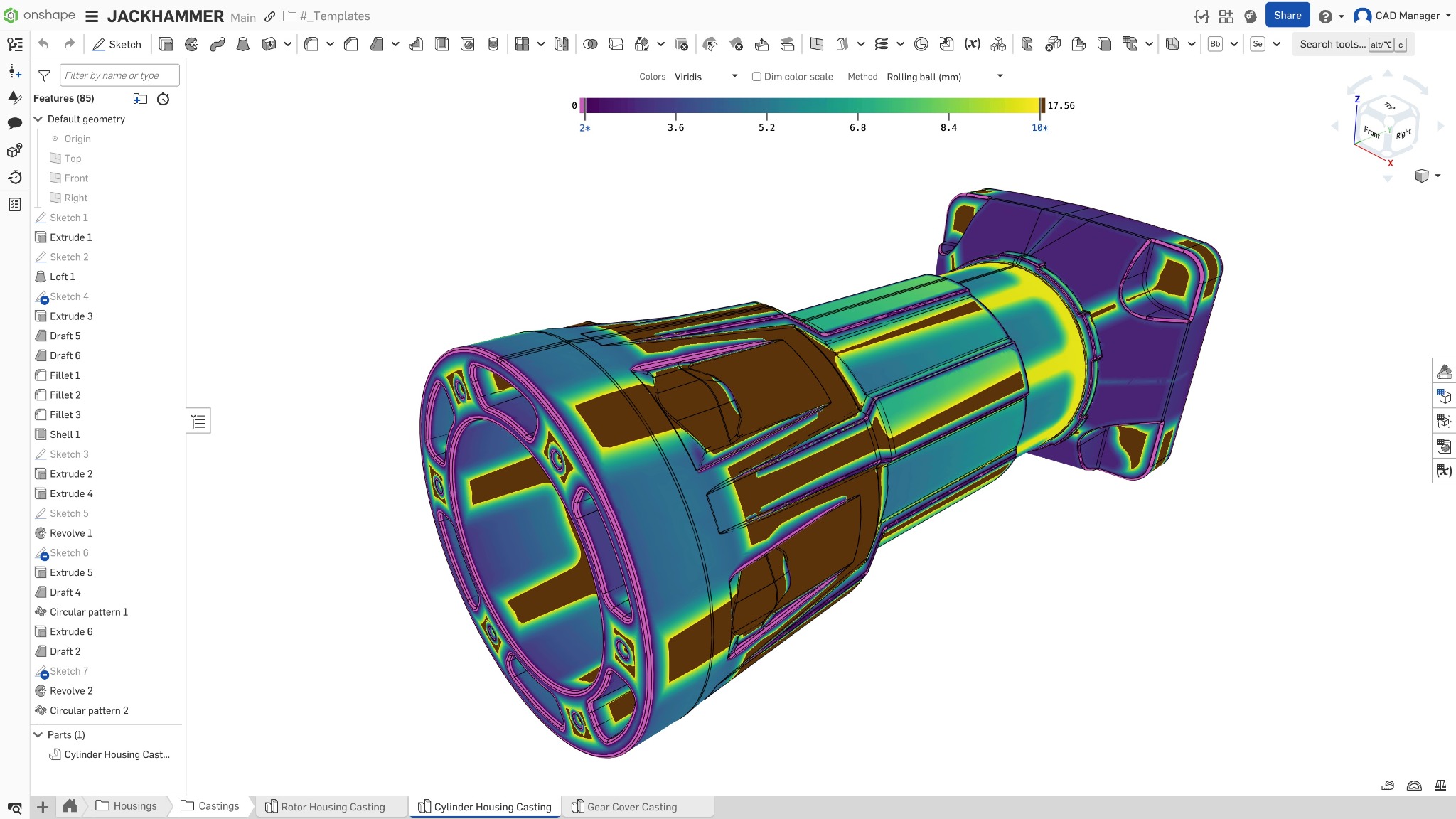Select the Chamfer tool in the toolbar
Screen dimensions: 1456x819
pos(351,44)
